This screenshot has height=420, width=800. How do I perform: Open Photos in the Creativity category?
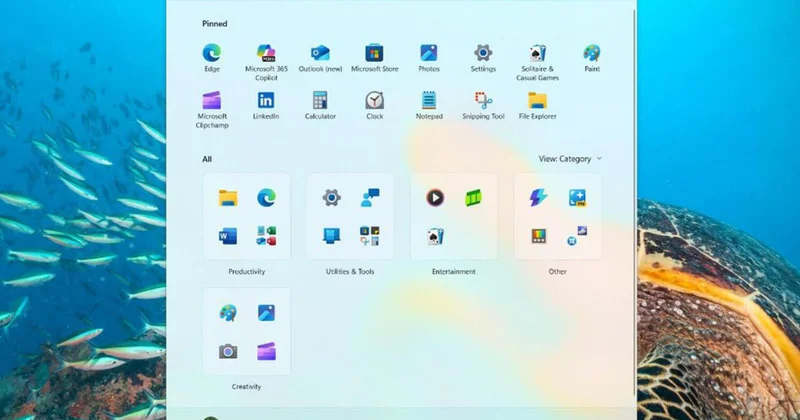[x=266, y=313]
